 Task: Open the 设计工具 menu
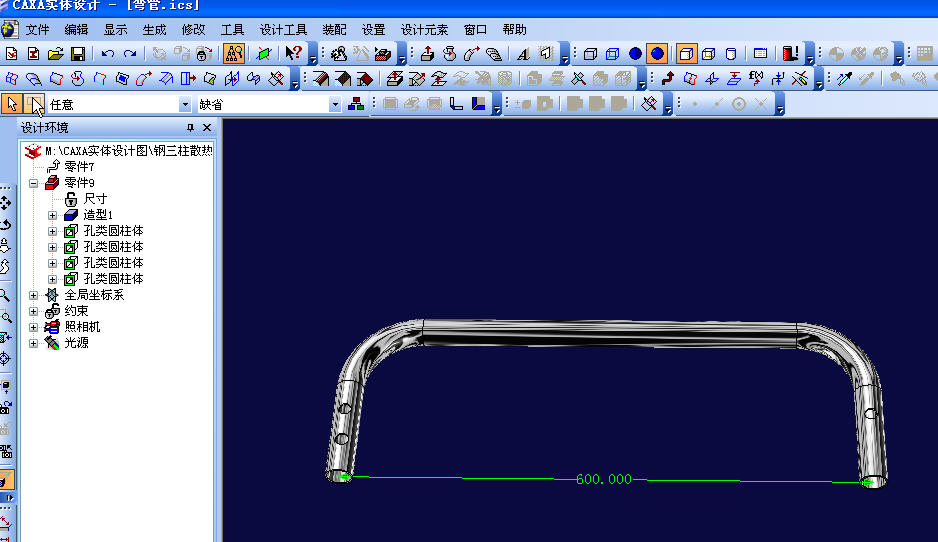[x=284, y=30]
